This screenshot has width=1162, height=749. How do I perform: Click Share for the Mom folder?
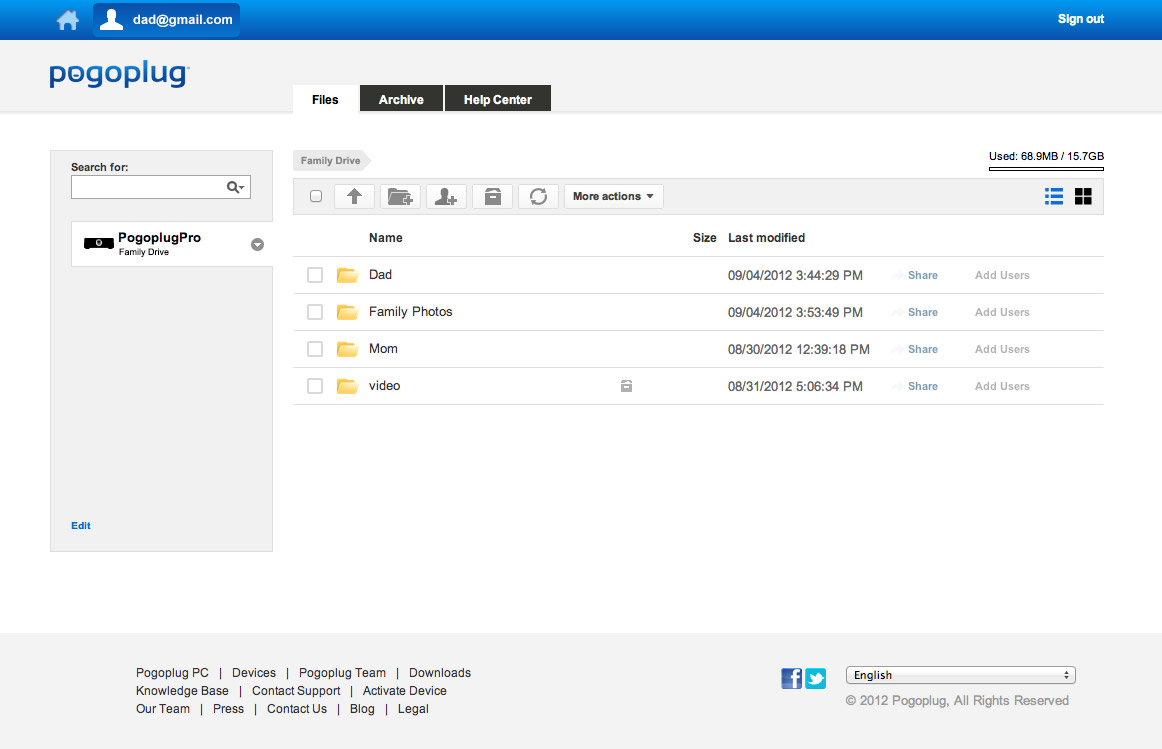tap(922, 349)
